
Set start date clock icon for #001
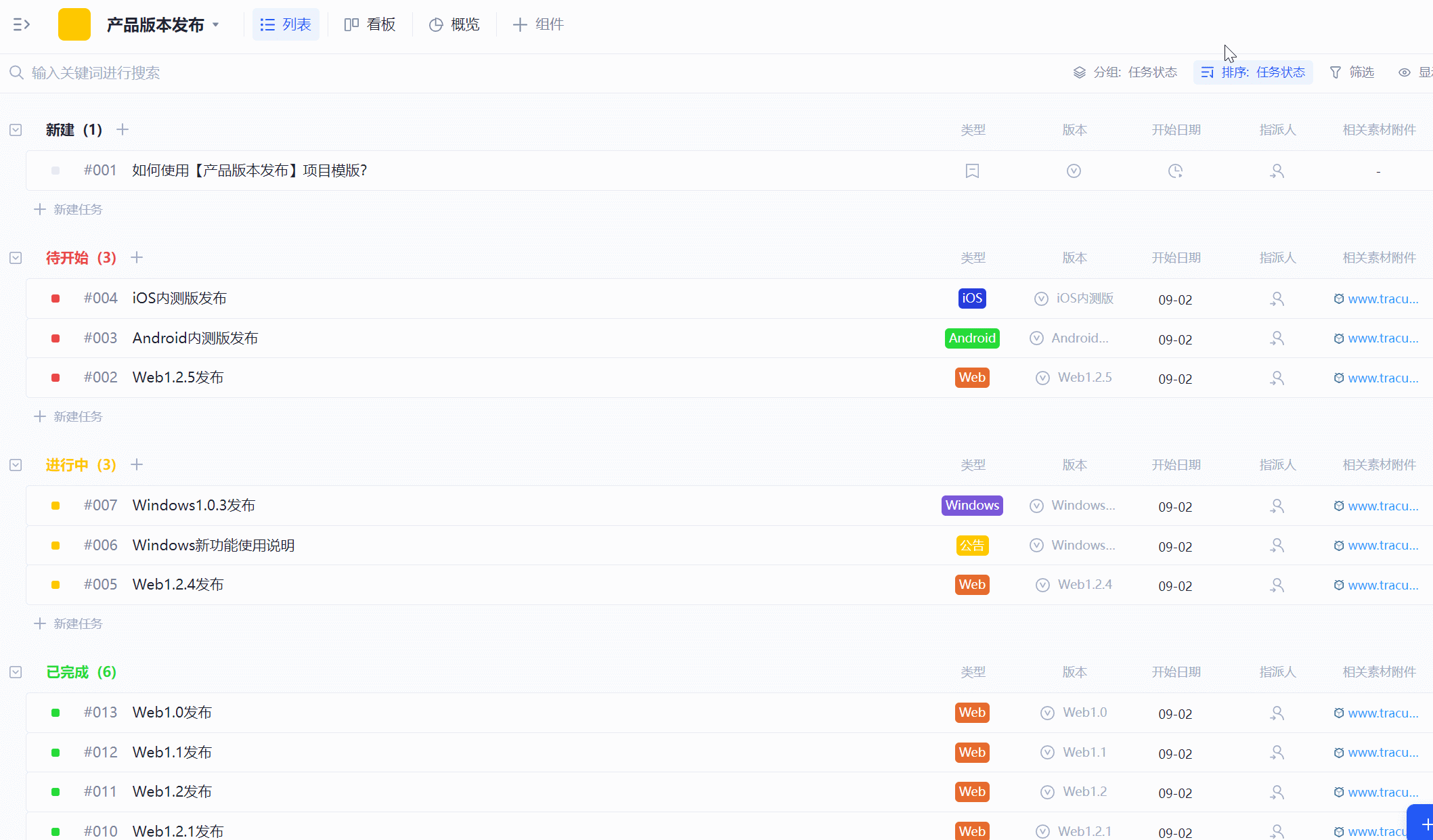tap(1175, 171)
